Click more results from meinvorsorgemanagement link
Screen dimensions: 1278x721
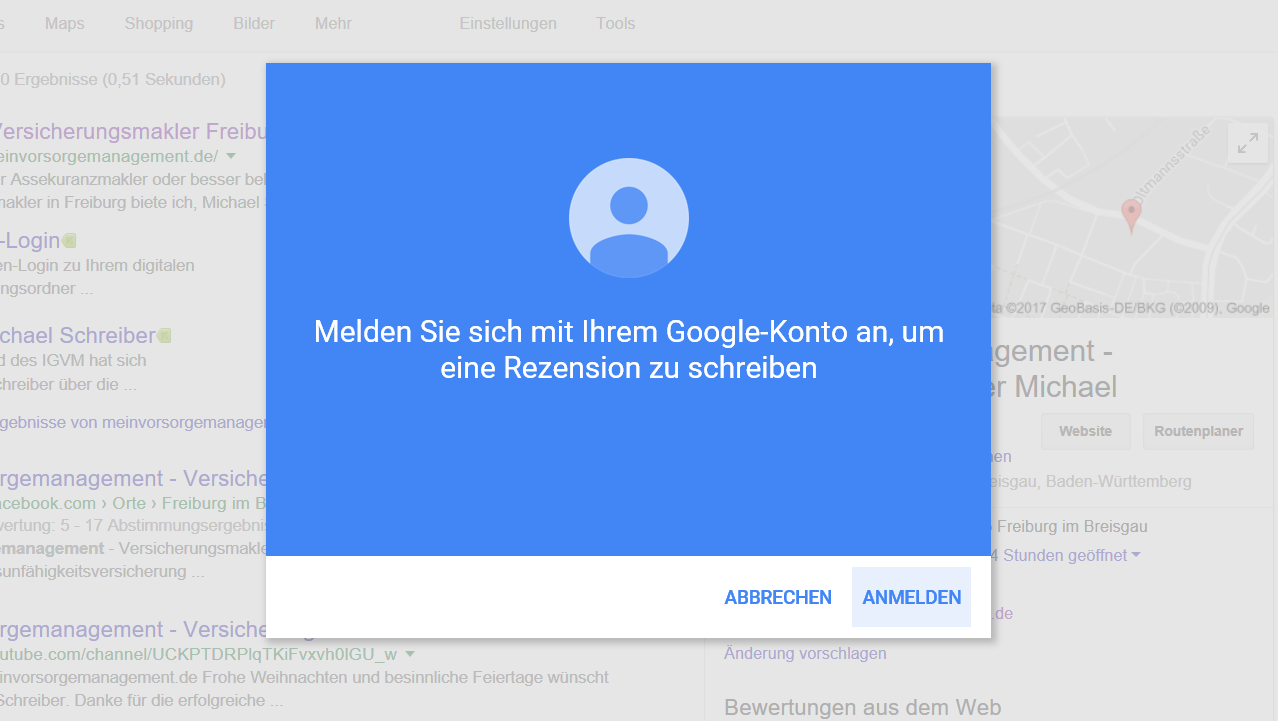[132, 422]
